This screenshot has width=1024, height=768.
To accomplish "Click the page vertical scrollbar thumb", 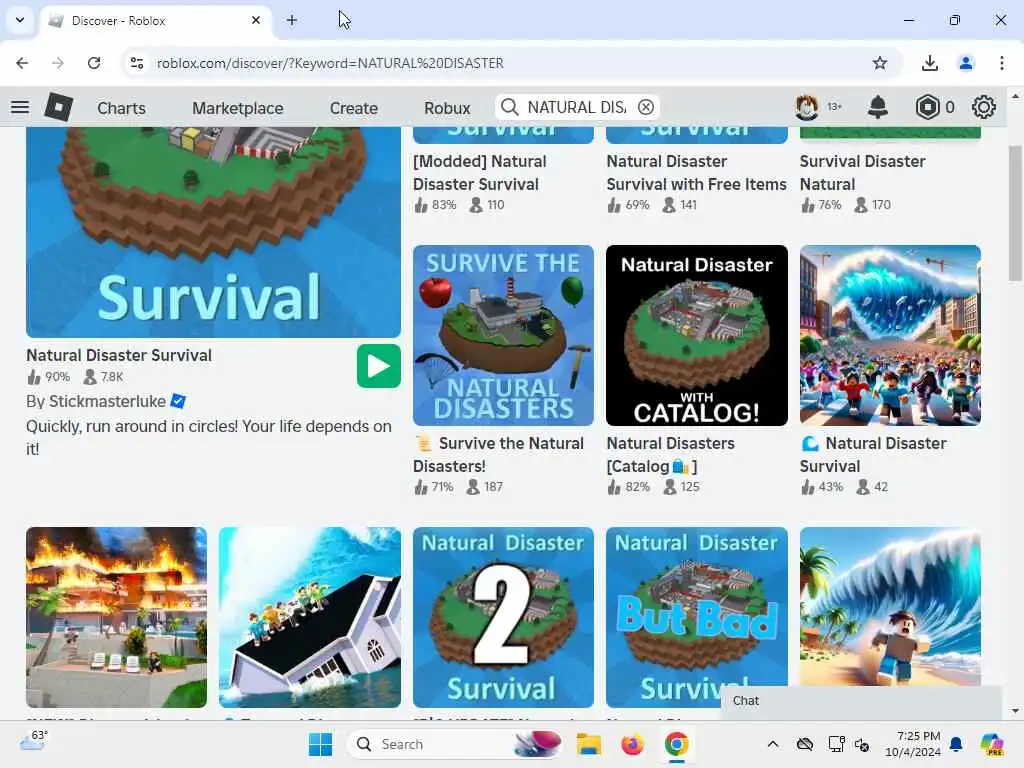I will pos(1015,214).
